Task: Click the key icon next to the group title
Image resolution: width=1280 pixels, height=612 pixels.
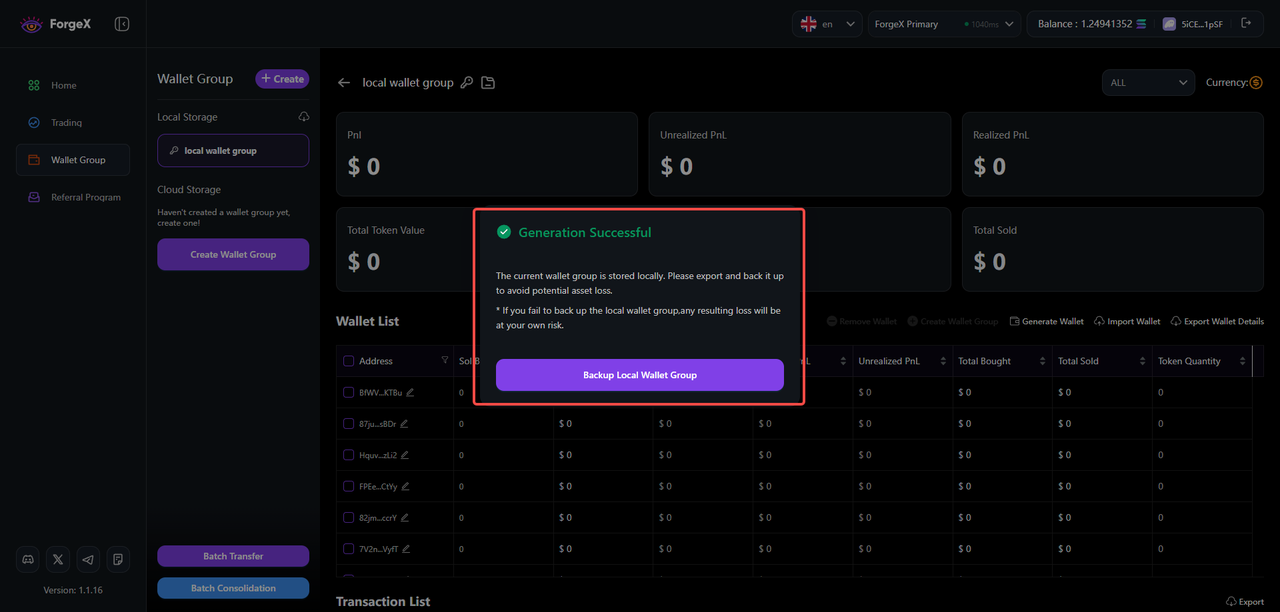Action: (x=467, y=83)
